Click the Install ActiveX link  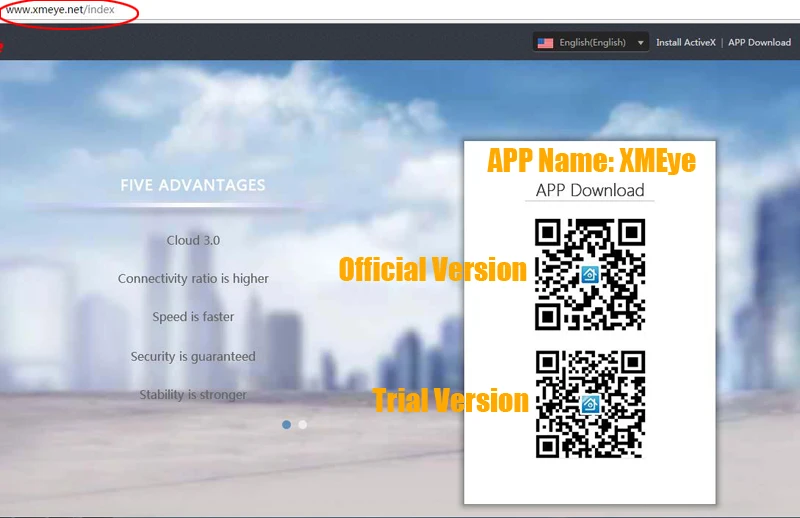pyautogui.click(x=686, y=42)
